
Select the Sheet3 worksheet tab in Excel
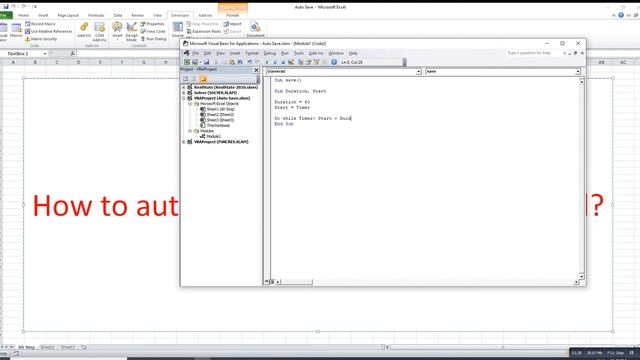tap(68, 347)
